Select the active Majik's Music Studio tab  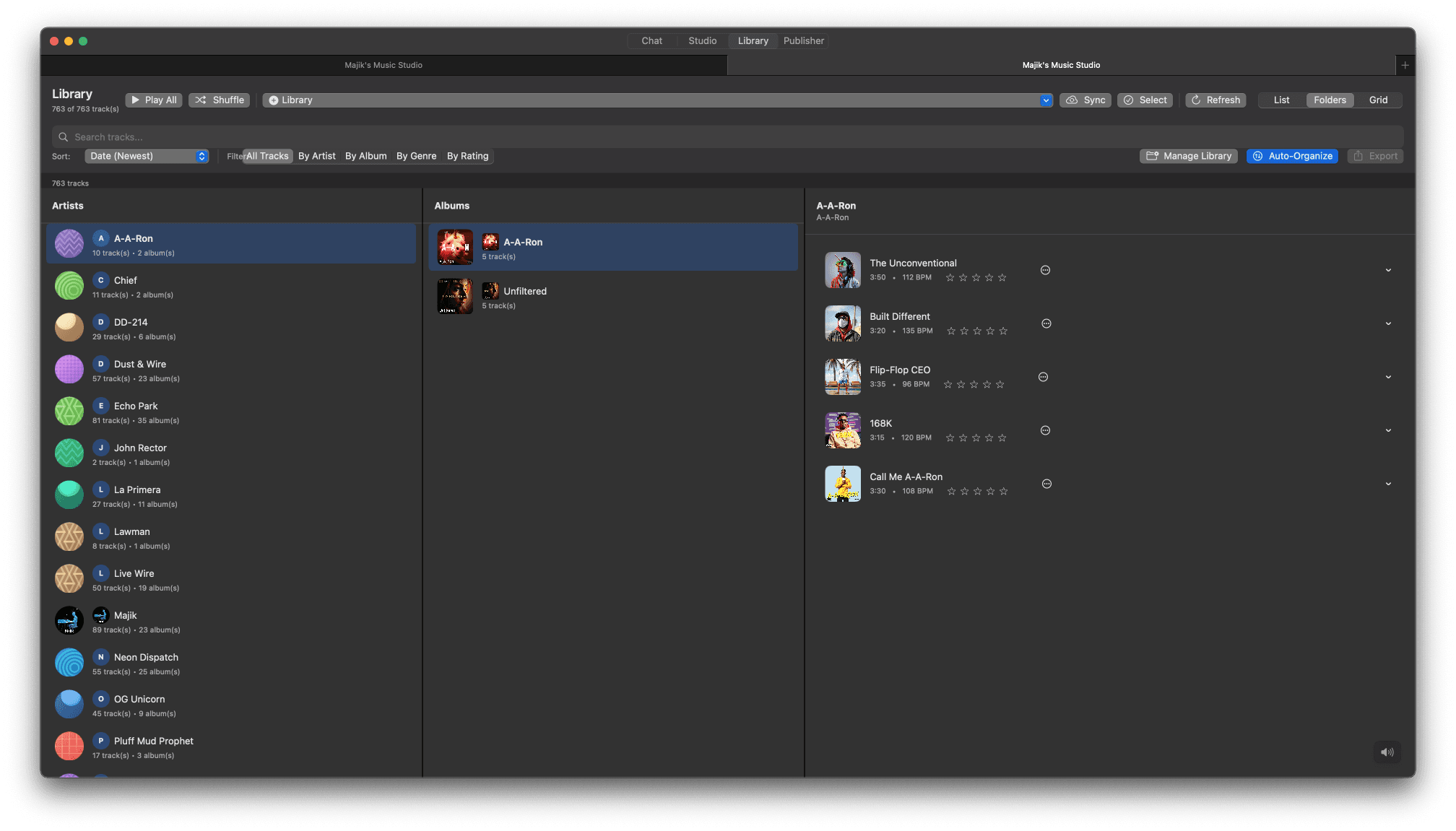point(1061,65)
